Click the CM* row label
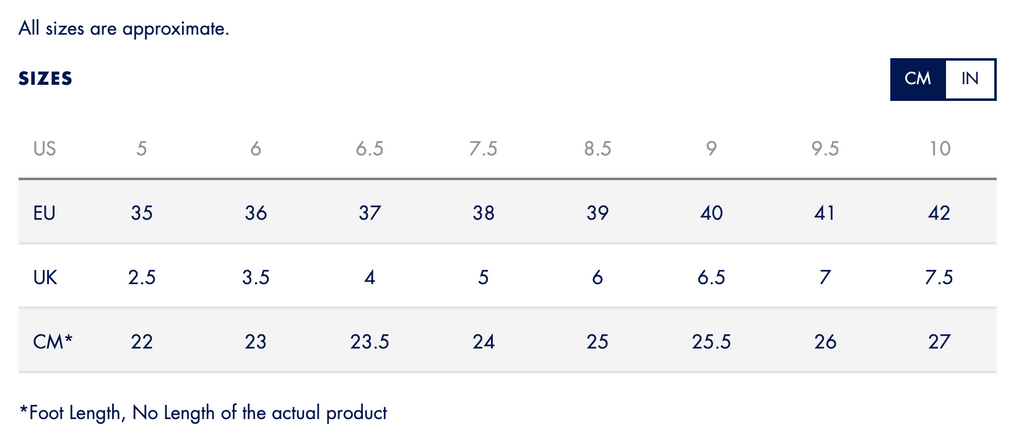This screenshot has width=1024, height=442. click(x=52, y=341)
